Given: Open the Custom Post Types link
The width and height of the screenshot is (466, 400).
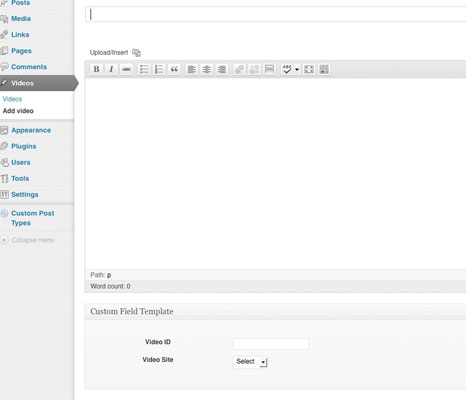Looking at the screenshot, I should [33, 218].
